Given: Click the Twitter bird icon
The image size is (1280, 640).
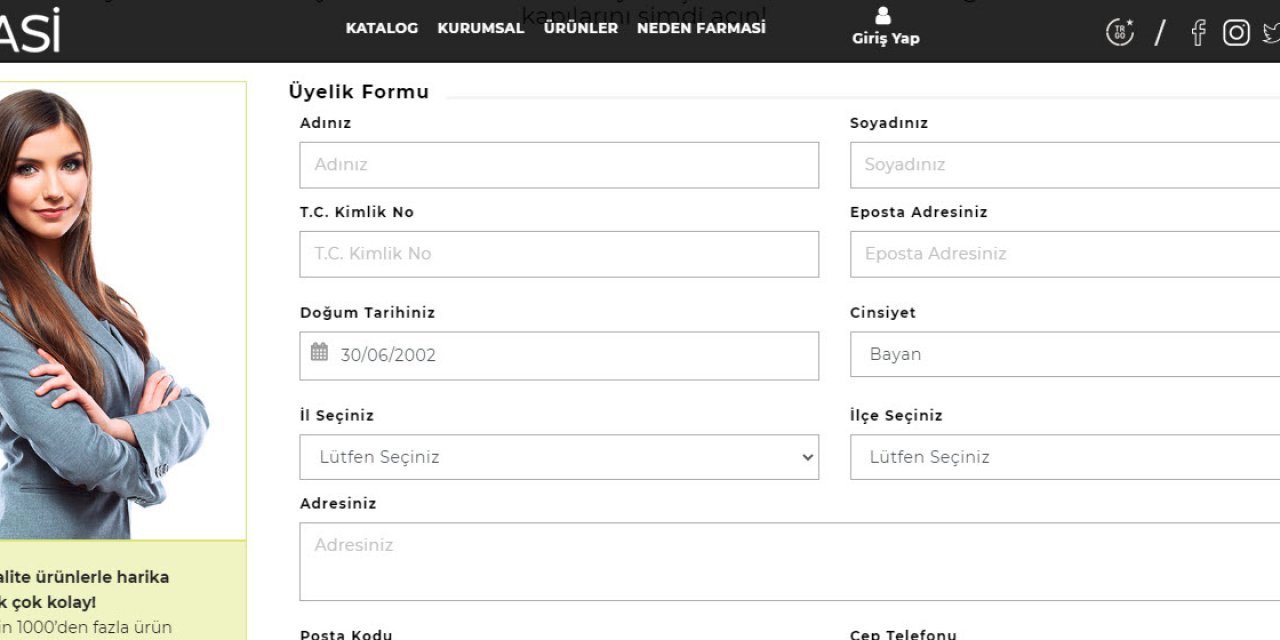Looking at the screenshot, I should (x=1271, y=33).
